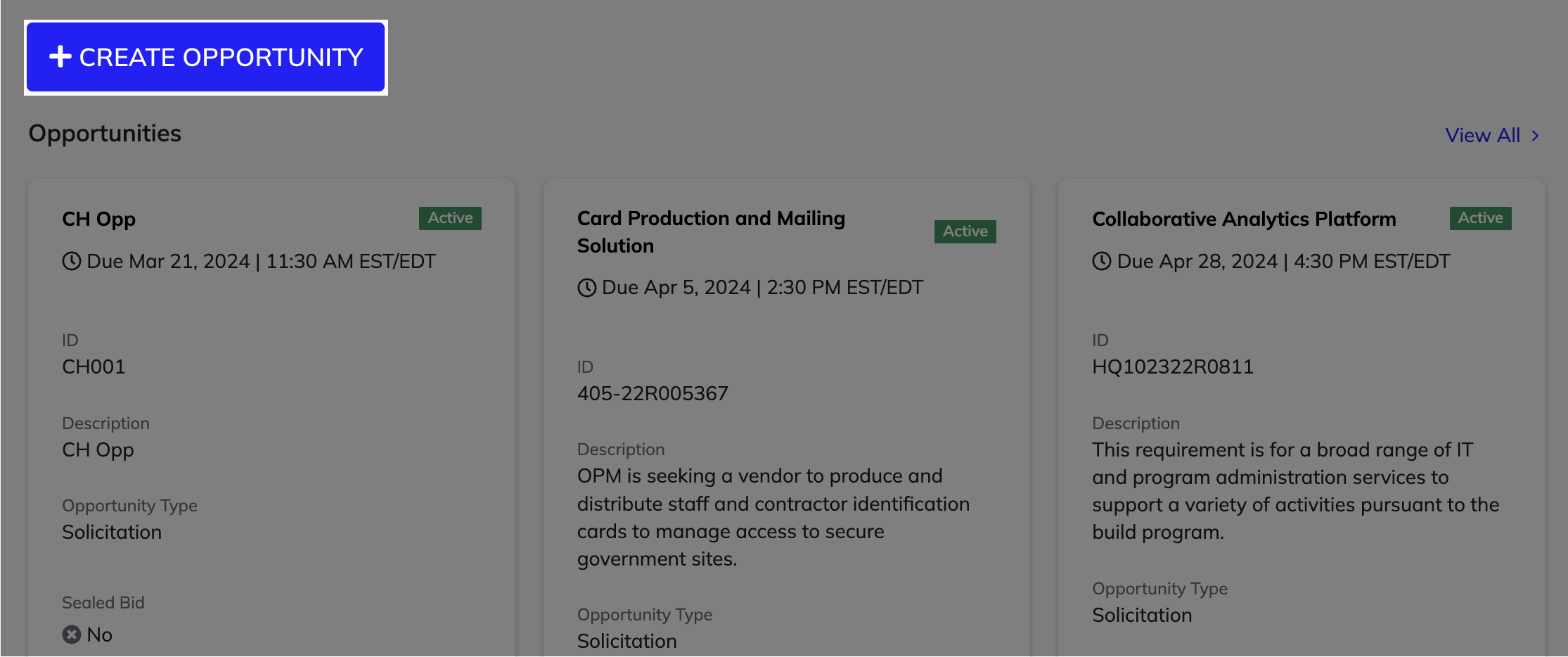
Task: Click the ID value HQ102322R0811
Action: point(1172,366)
